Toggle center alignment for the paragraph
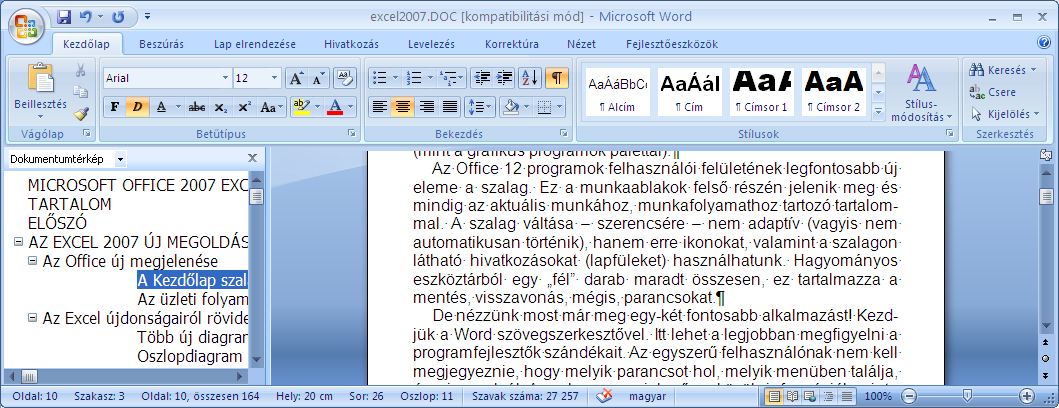This screenshot has width=1059, height=408. point(403,107)
